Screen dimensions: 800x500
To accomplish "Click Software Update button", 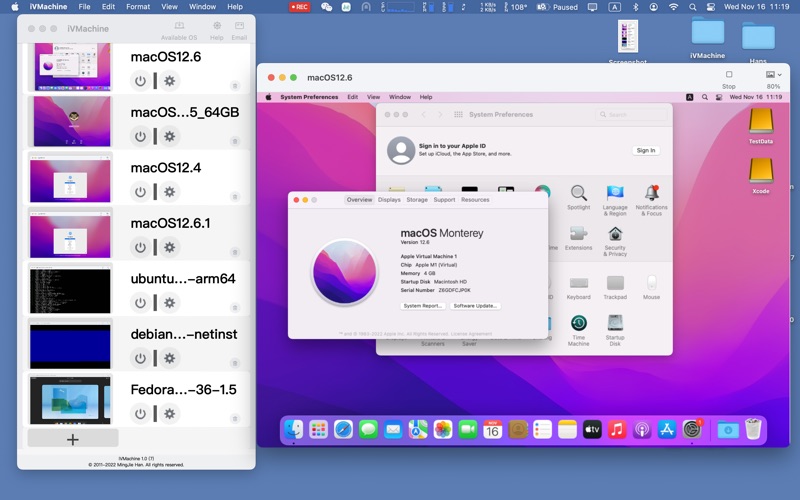I will pyautogui.click(x=475, y=306).
